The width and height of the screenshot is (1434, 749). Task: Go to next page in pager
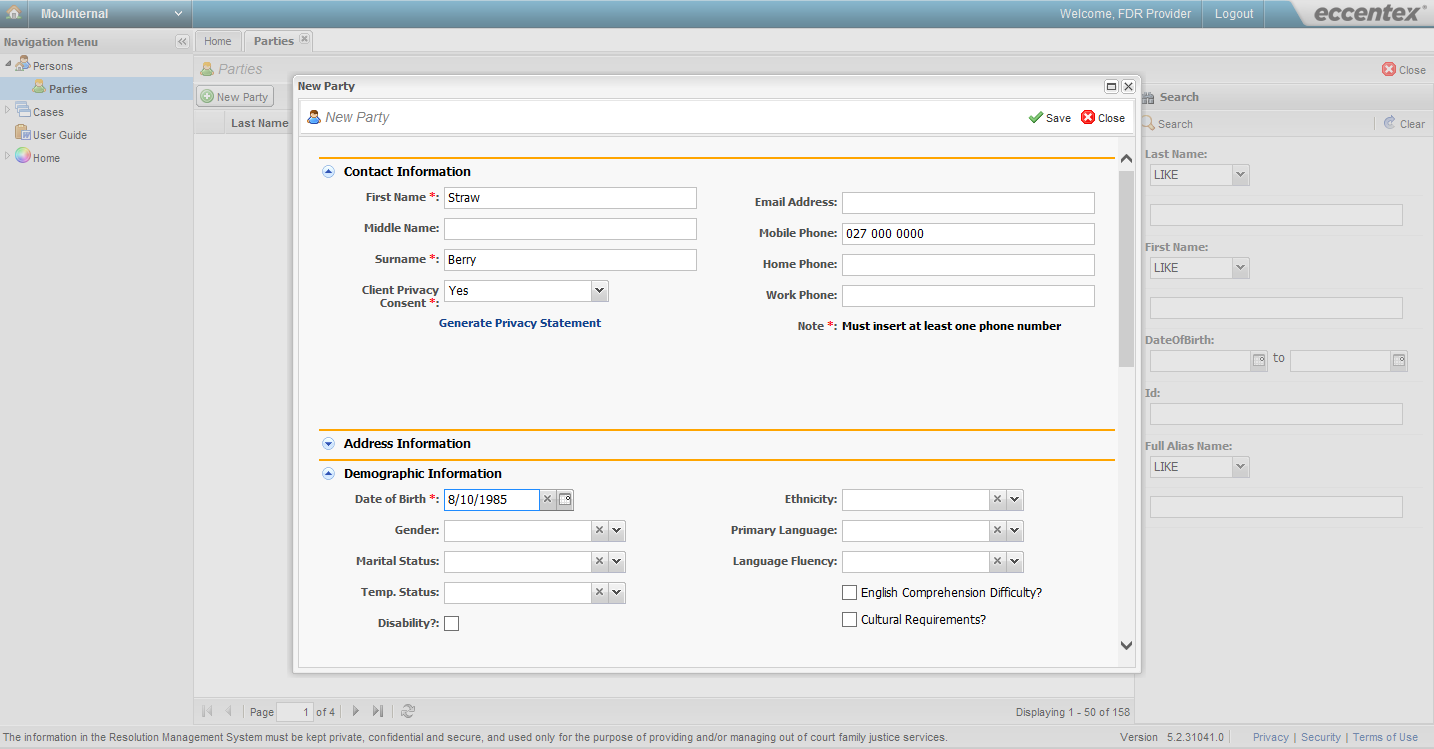355,711
